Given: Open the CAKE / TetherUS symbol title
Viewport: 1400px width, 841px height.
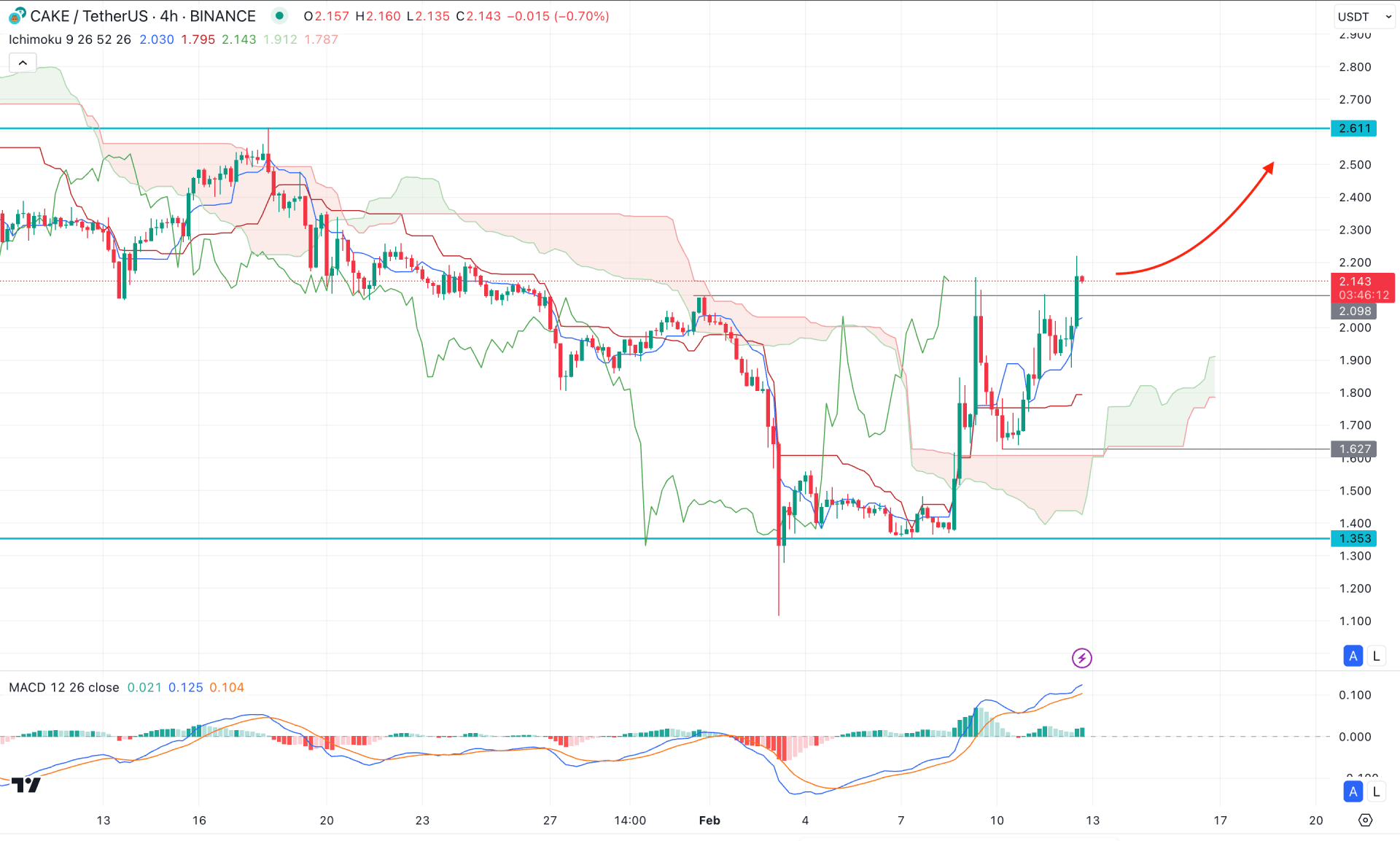Looking at the screenshot, I should click(143, 16).
